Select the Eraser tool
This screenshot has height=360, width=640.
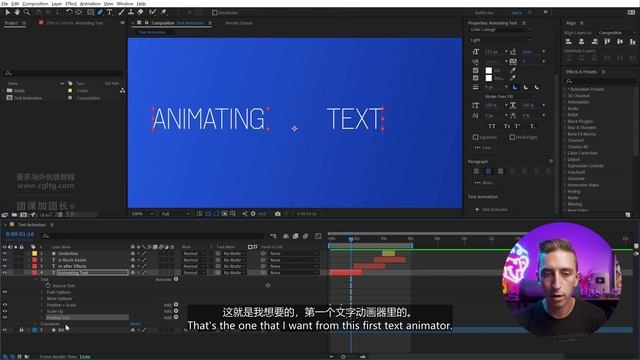pyautogui.click(x=140, y=13)
